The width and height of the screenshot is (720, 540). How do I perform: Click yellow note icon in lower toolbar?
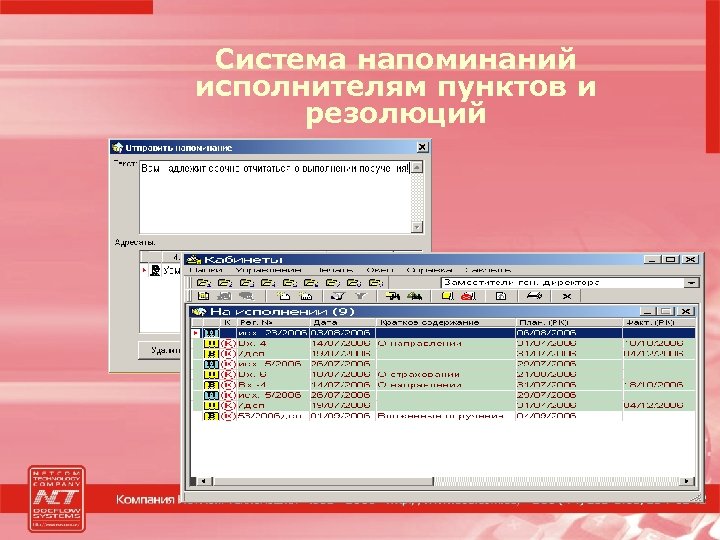coord(447,297)
